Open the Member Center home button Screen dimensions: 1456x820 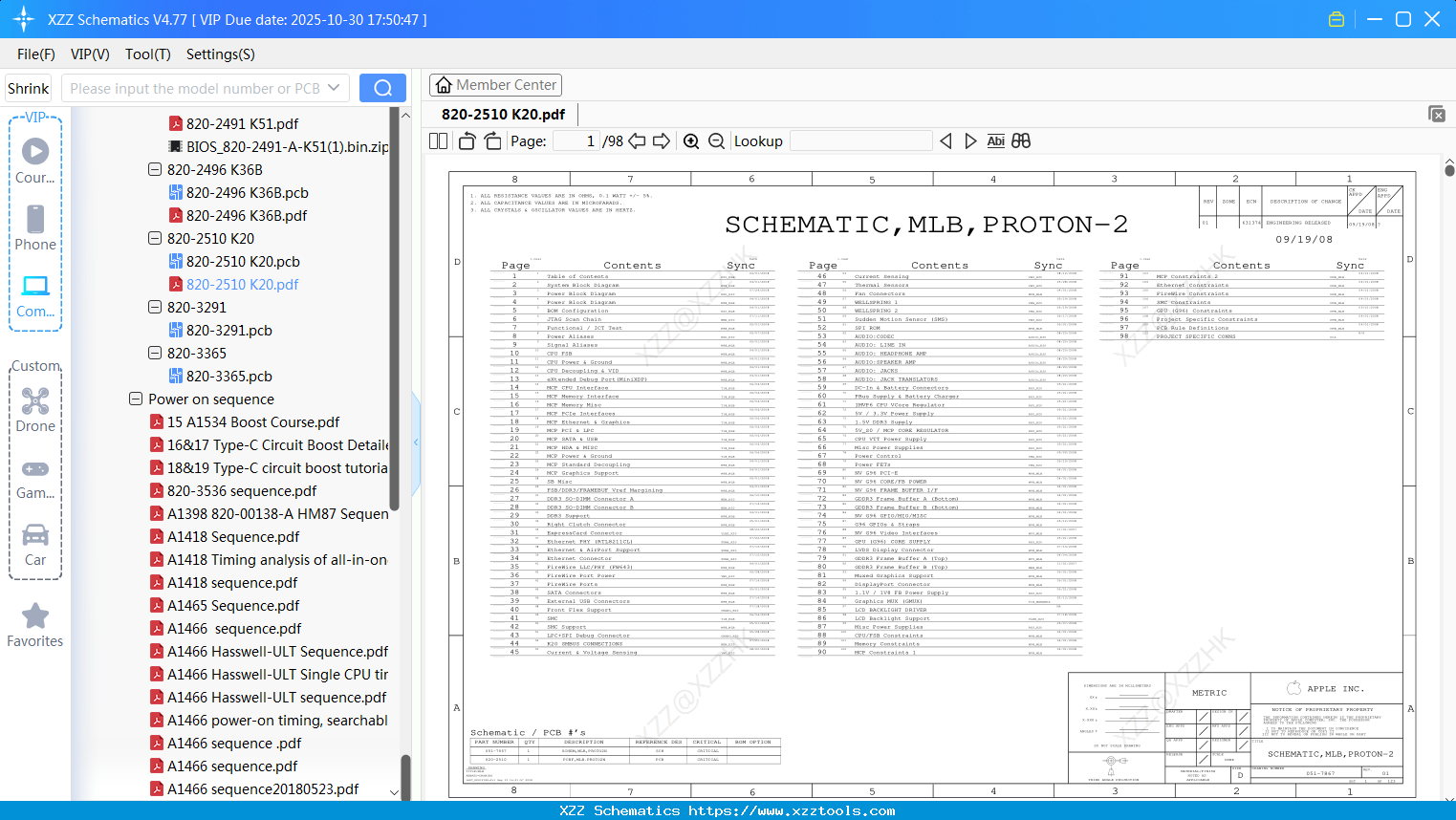pos(494,85)
